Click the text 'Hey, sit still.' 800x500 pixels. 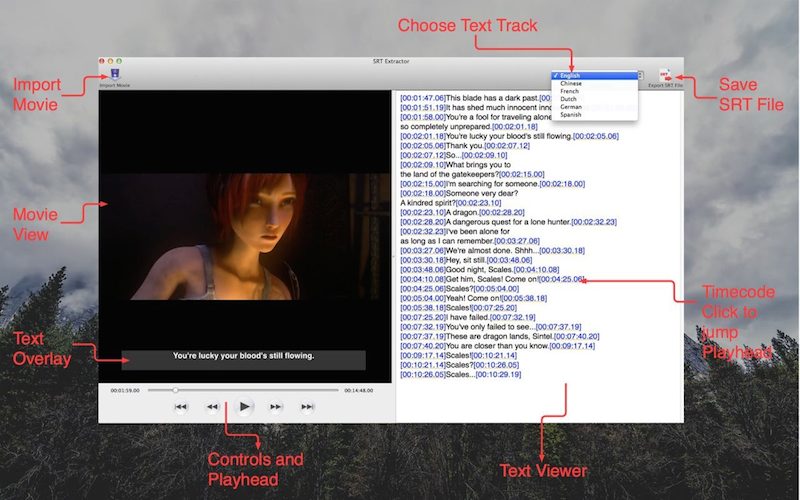466,260
